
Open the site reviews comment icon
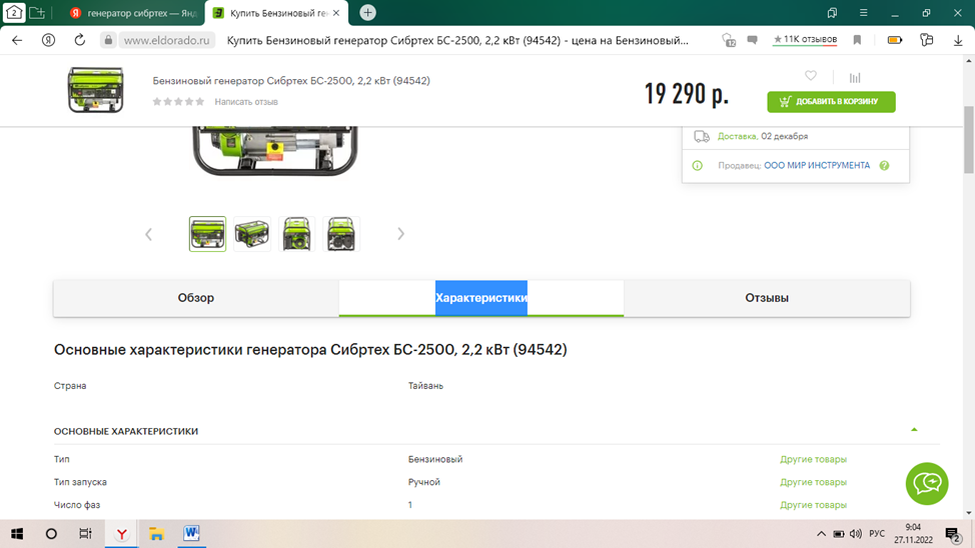point(752,40)
